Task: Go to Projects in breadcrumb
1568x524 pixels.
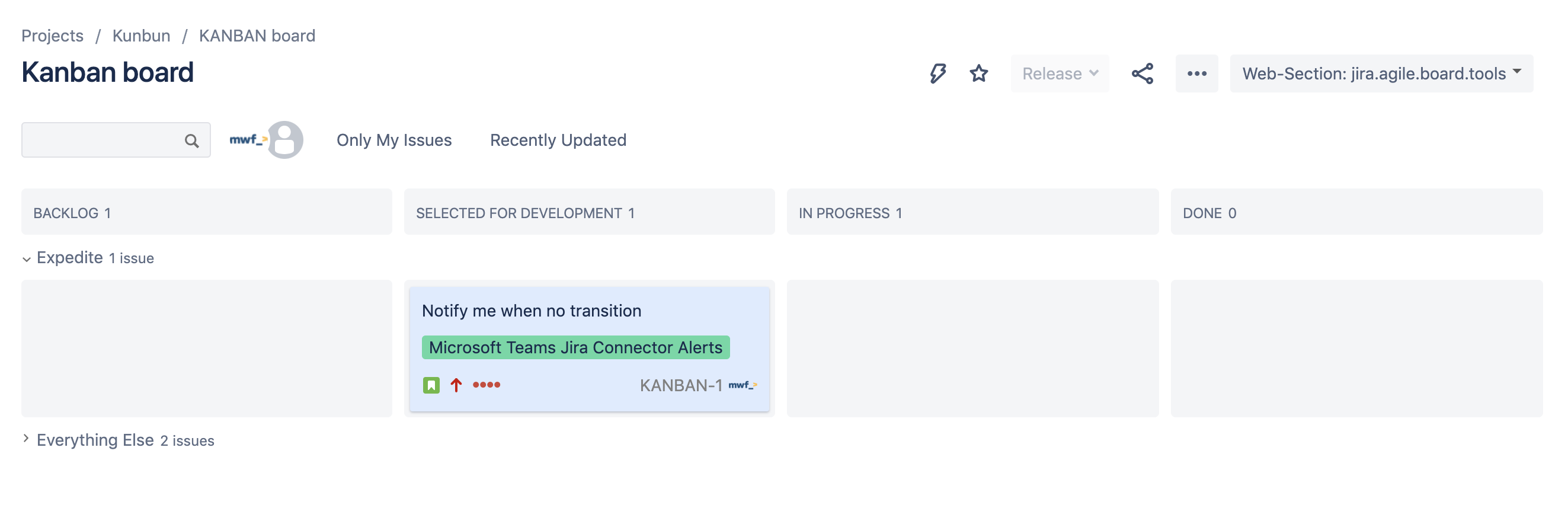Action: (52, 36)
